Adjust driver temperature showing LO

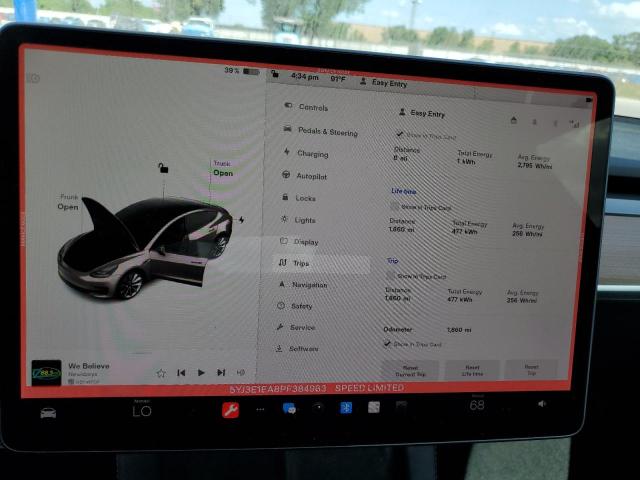142,411
